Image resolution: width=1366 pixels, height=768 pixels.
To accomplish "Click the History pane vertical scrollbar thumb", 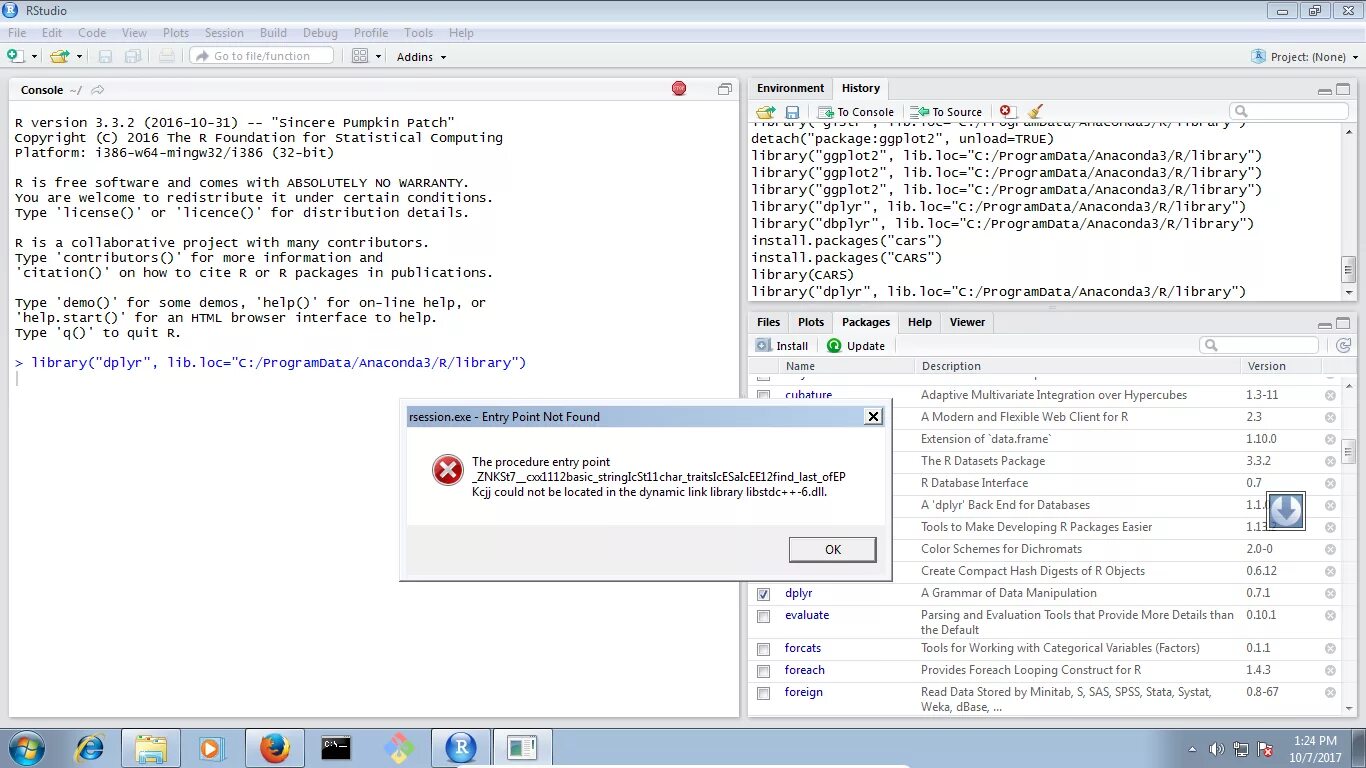I will tap(1348, 270).
